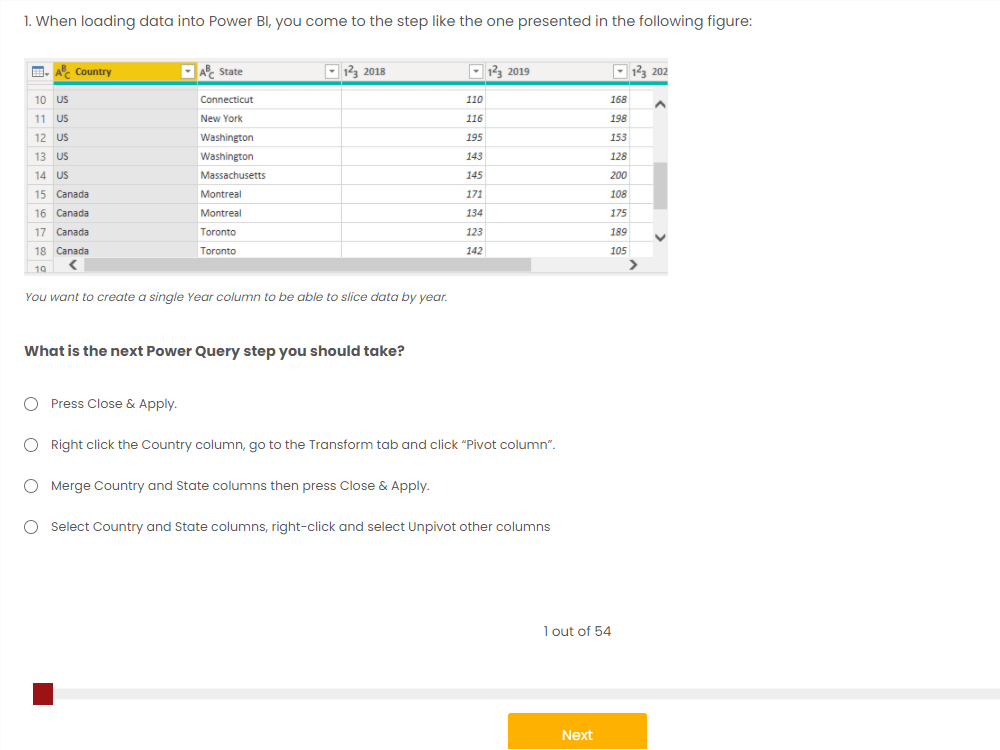The height and width of the screenshot is (750, 1000).
Task: Select the 'Unpivot other columns' answer
Action: pyautogui.click(x=30, y=527)
